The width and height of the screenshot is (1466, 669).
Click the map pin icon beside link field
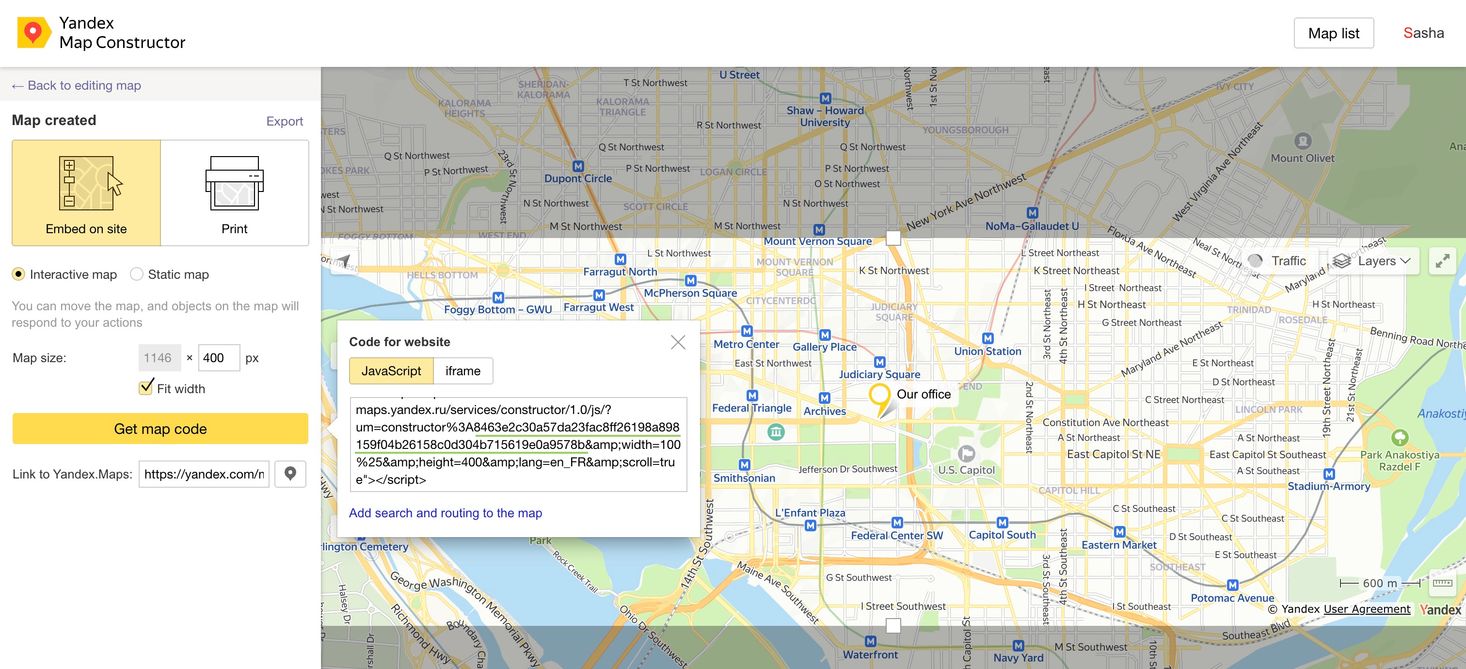coord(291,474)
